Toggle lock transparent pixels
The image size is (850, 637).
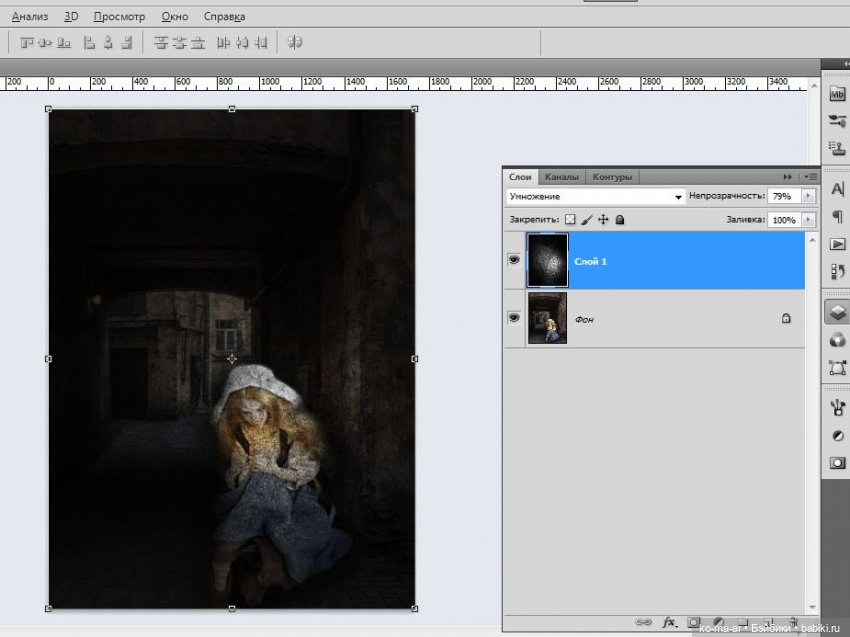(x=570, y=219)
